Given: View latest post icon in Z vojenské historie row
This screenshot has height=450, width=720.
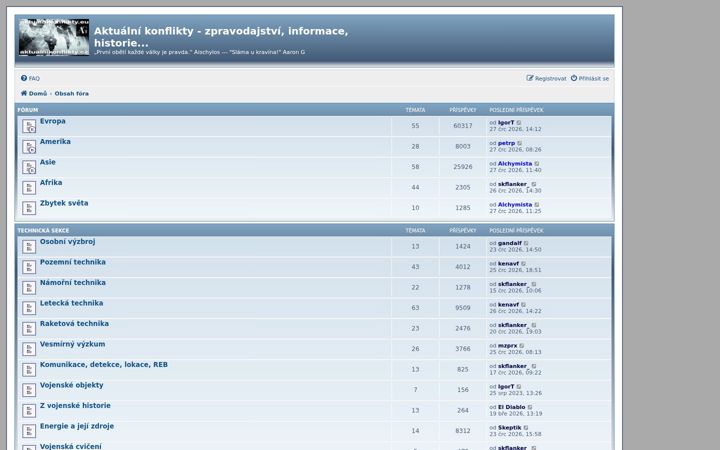Looking at the screenshot, I should tap(530, 407).
